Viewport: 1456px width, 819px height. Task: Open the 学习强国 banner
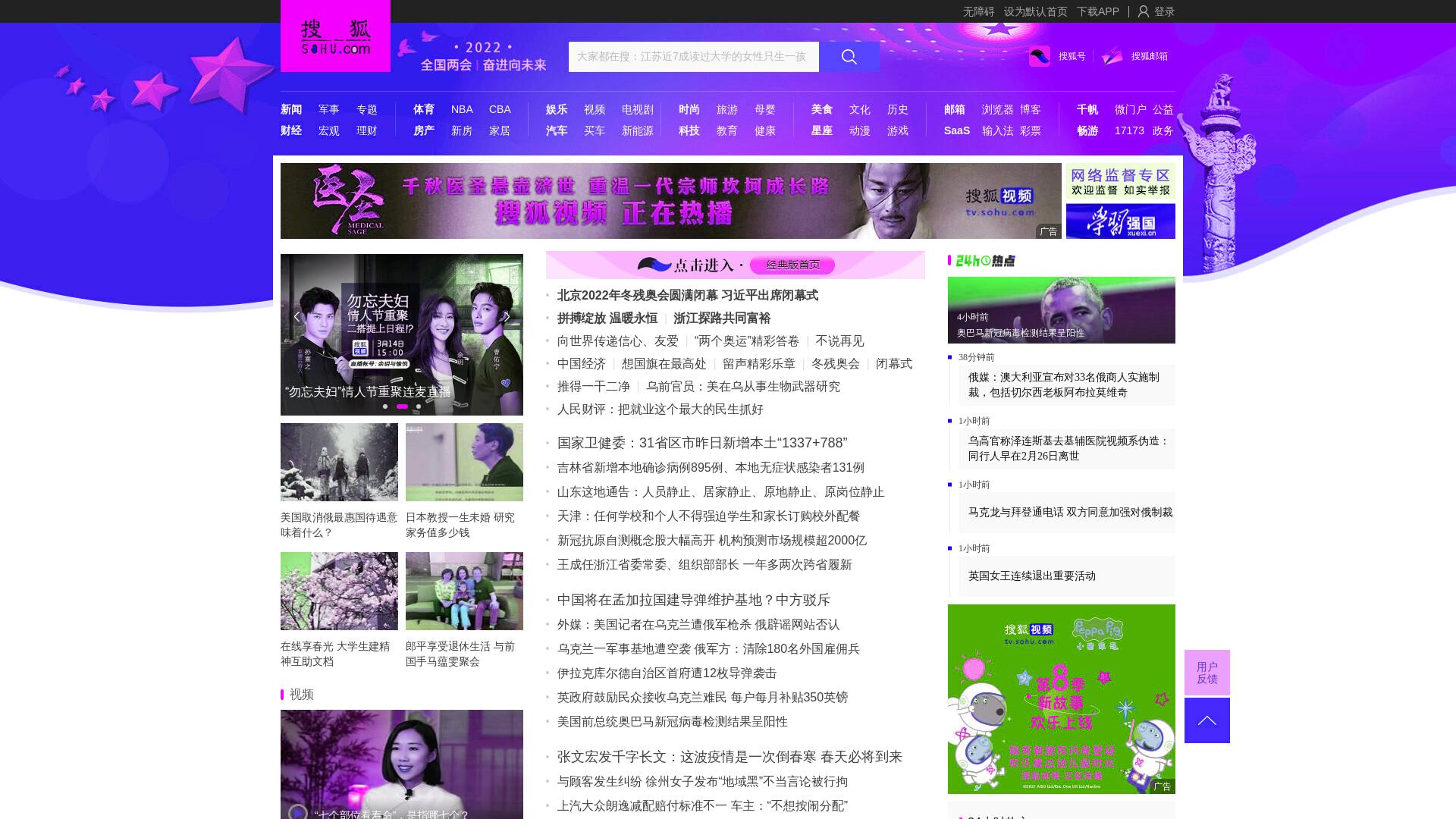coord(1121,221)
